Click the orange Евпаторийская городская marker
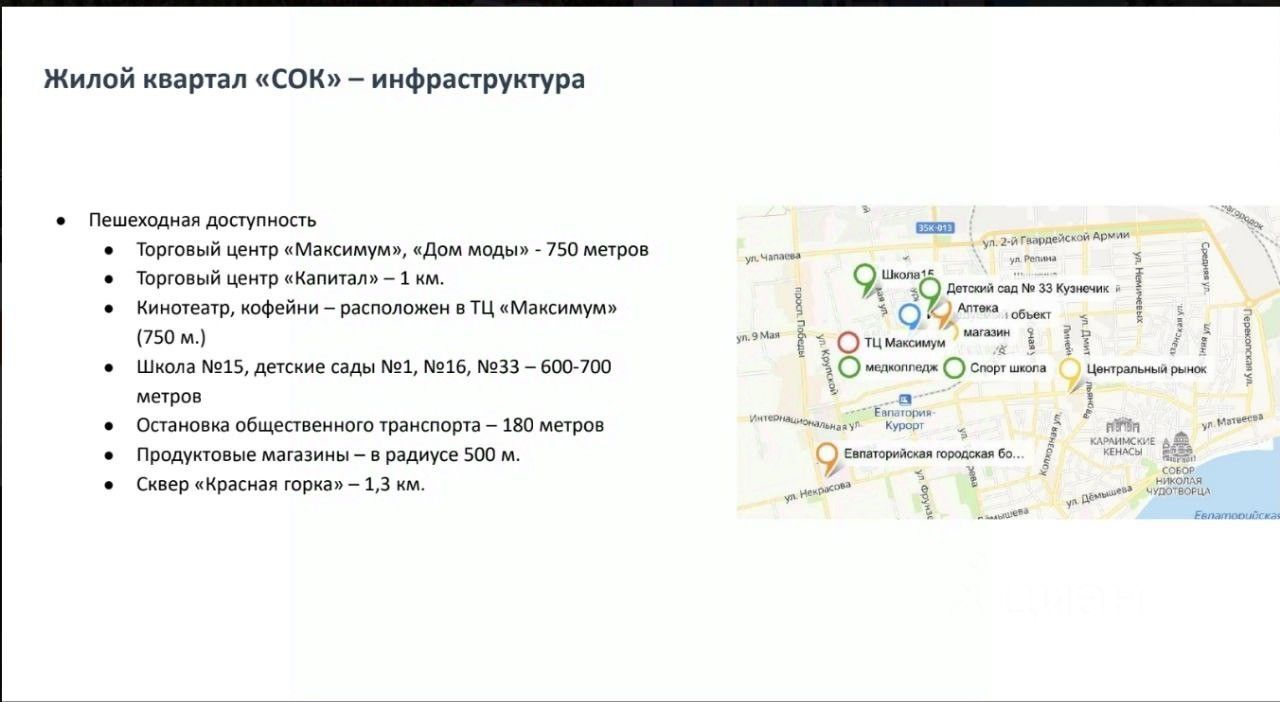Viewport: 1280px width, 702px height. click(827, 458)
